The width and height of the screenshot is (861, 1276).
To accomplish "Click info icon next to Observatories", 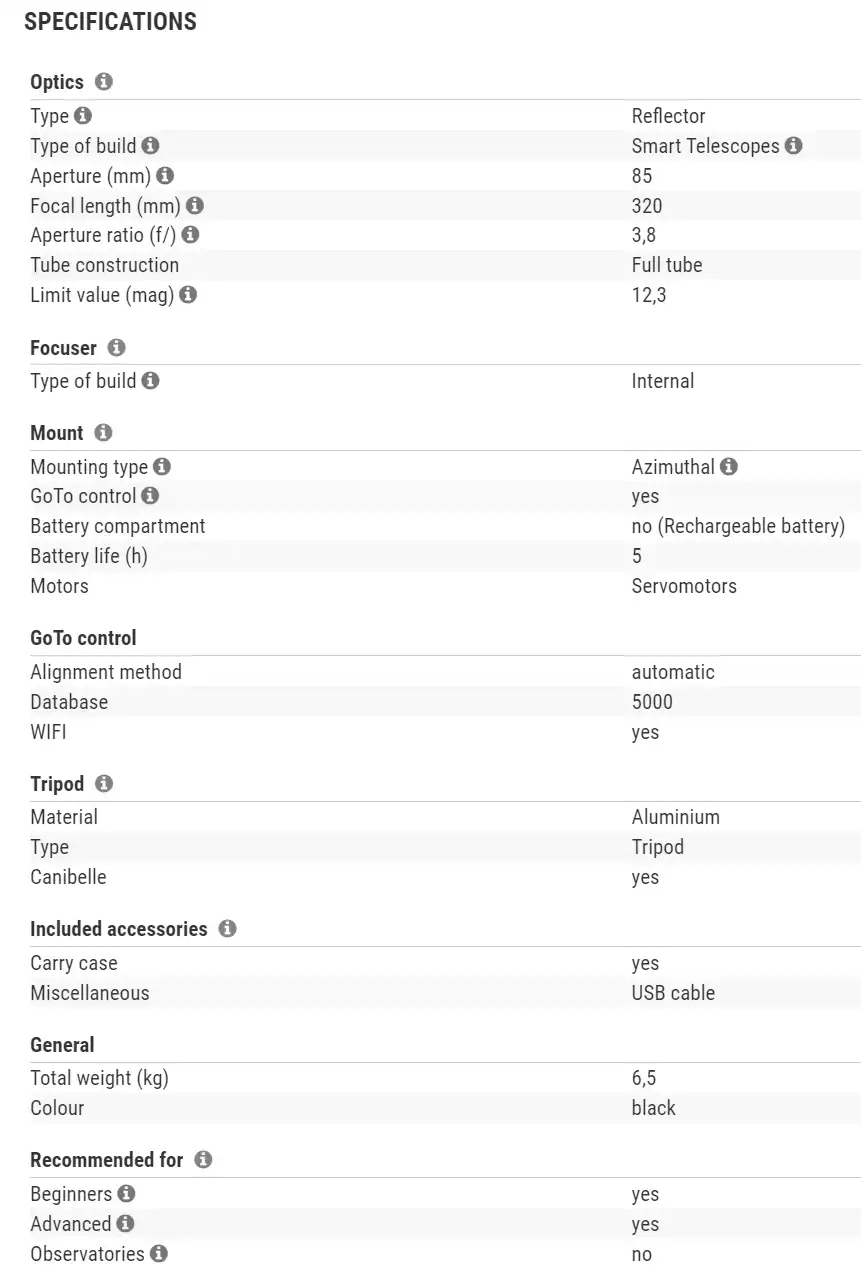I will pos(159,1254).
